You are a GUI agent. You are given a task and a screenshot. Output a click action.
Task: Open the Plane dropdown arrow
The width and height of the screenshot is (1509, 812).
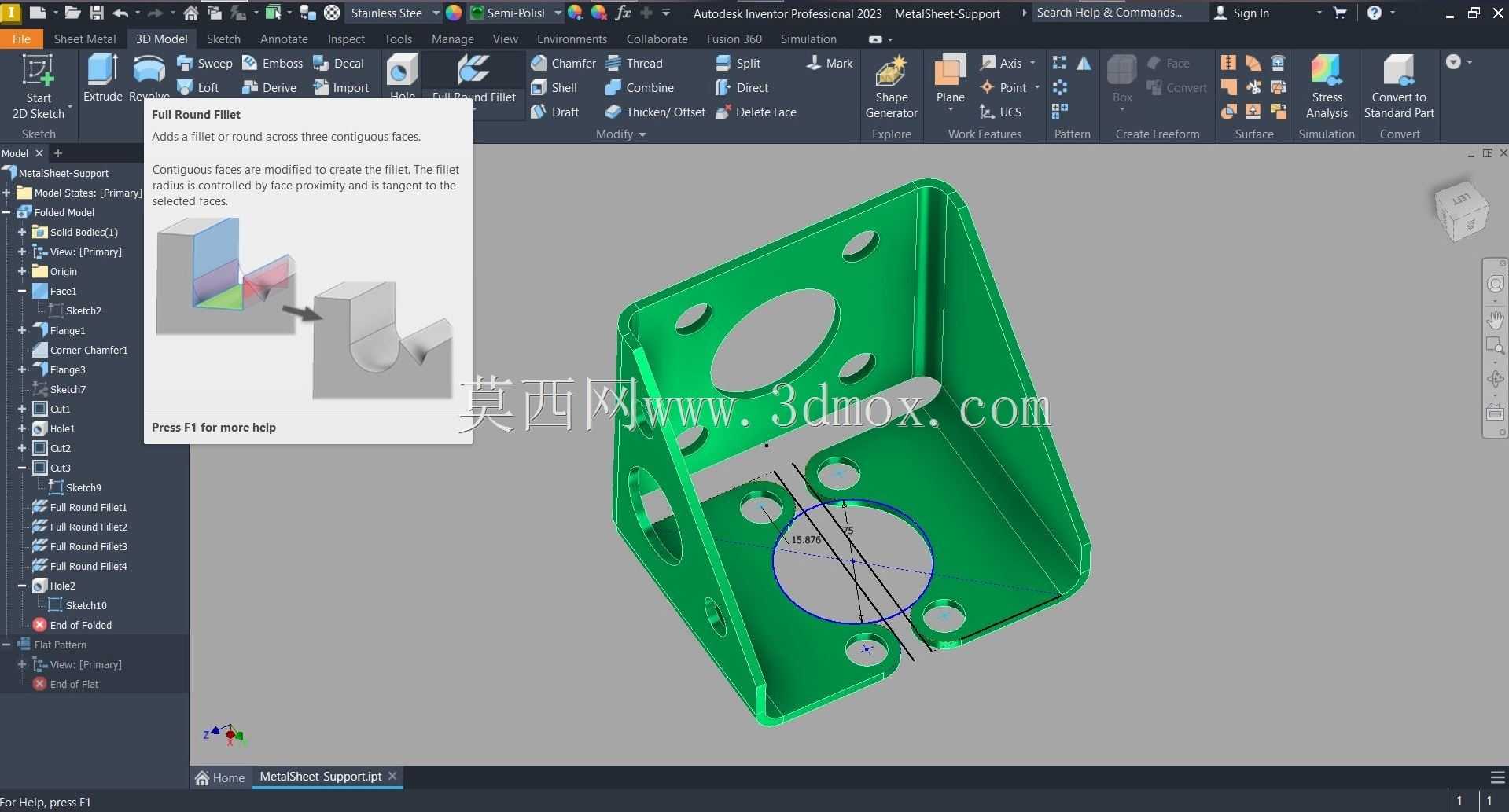[x=950, y=110]
